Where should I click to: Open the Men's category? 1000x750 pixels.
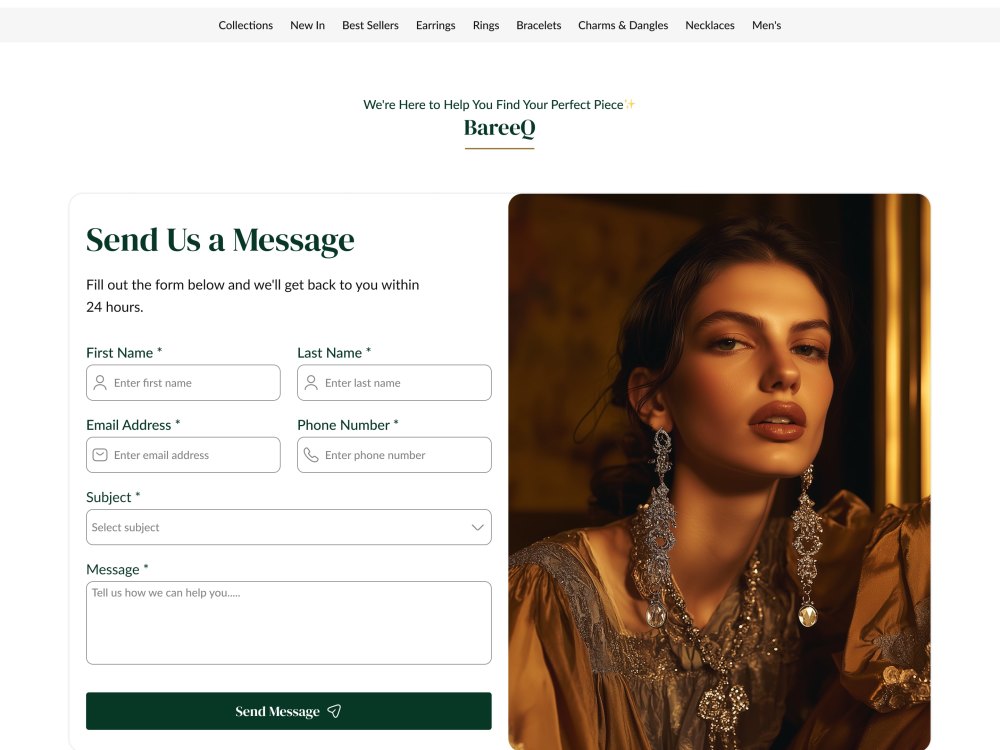(x=767, y=25)
